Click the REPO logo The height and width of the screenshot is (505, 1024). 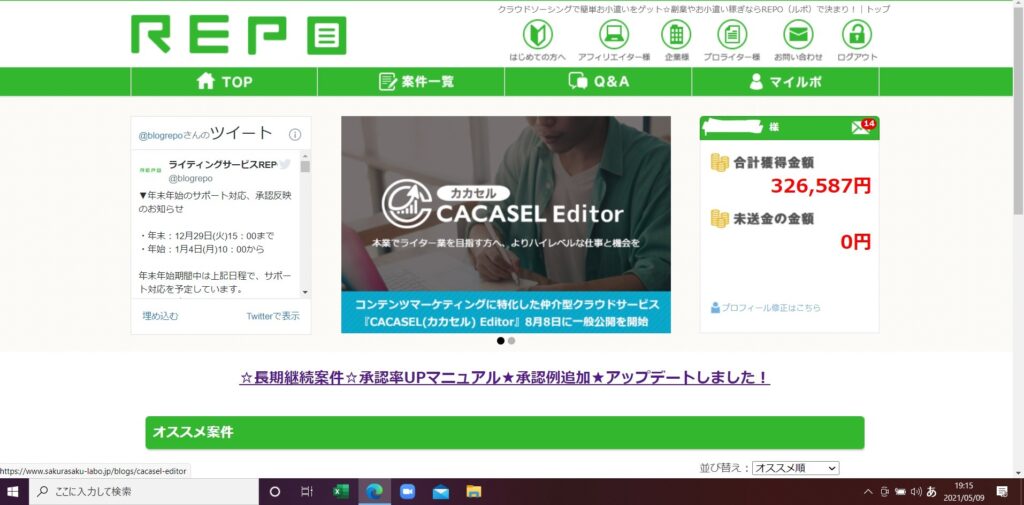coord(239,35)
